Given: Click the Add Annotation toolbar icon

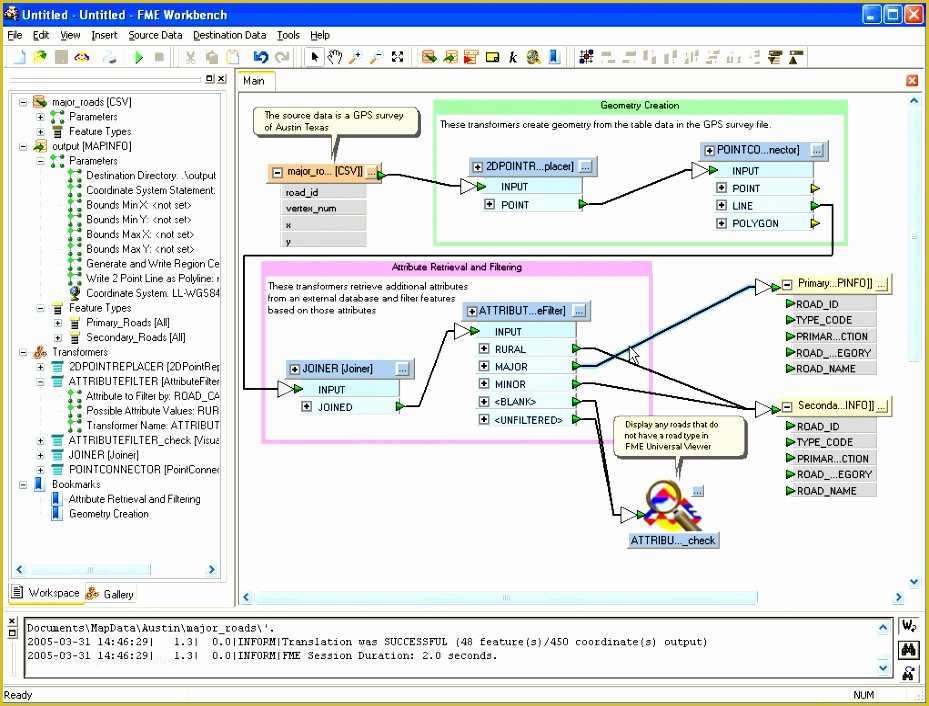Looking at the screenshot, I should [x=492, y=57].
